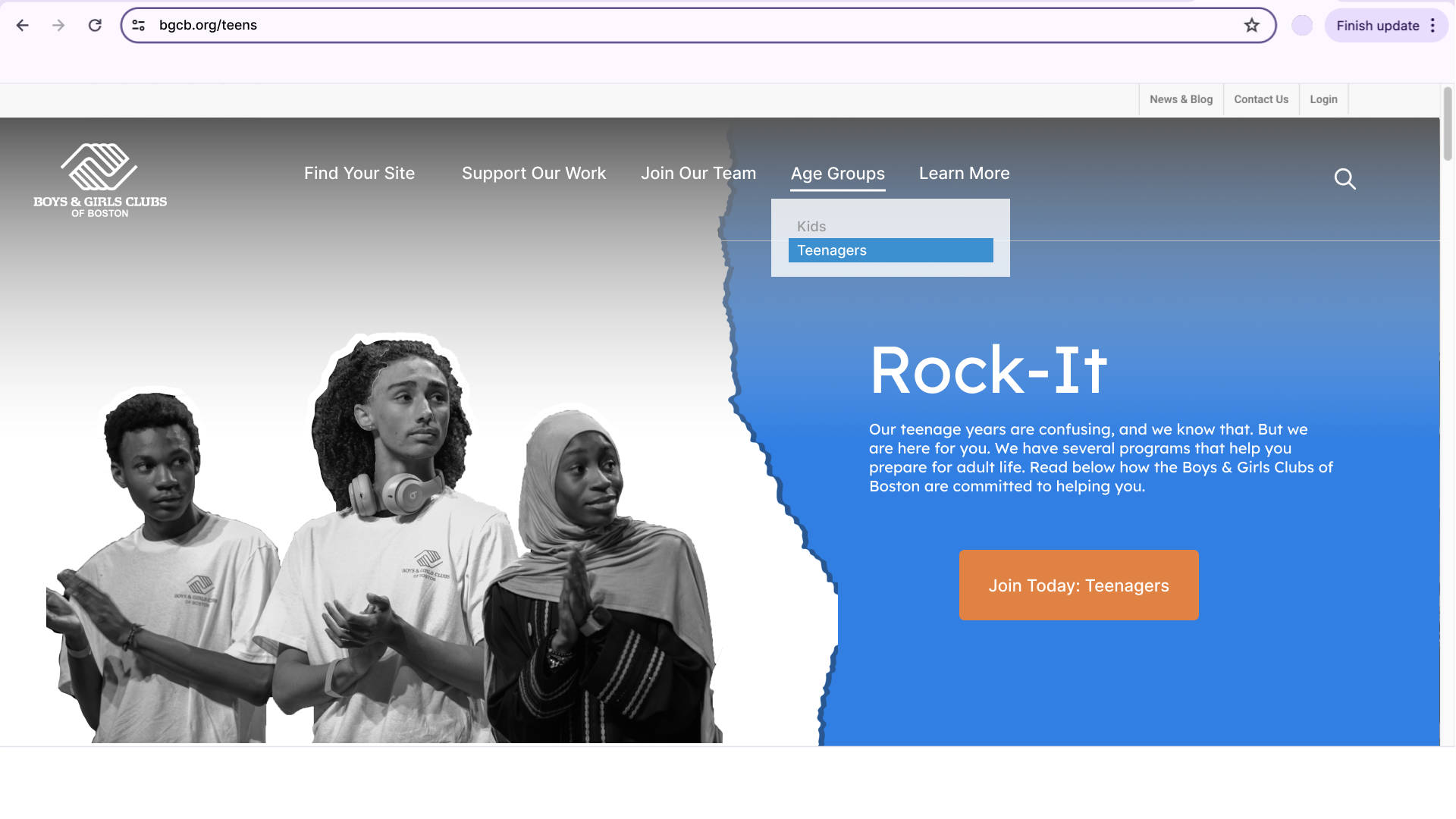Viewport: 1456px width, 819px height.
Task: Select Kids from the dropdown
Action: coord(811,226)
